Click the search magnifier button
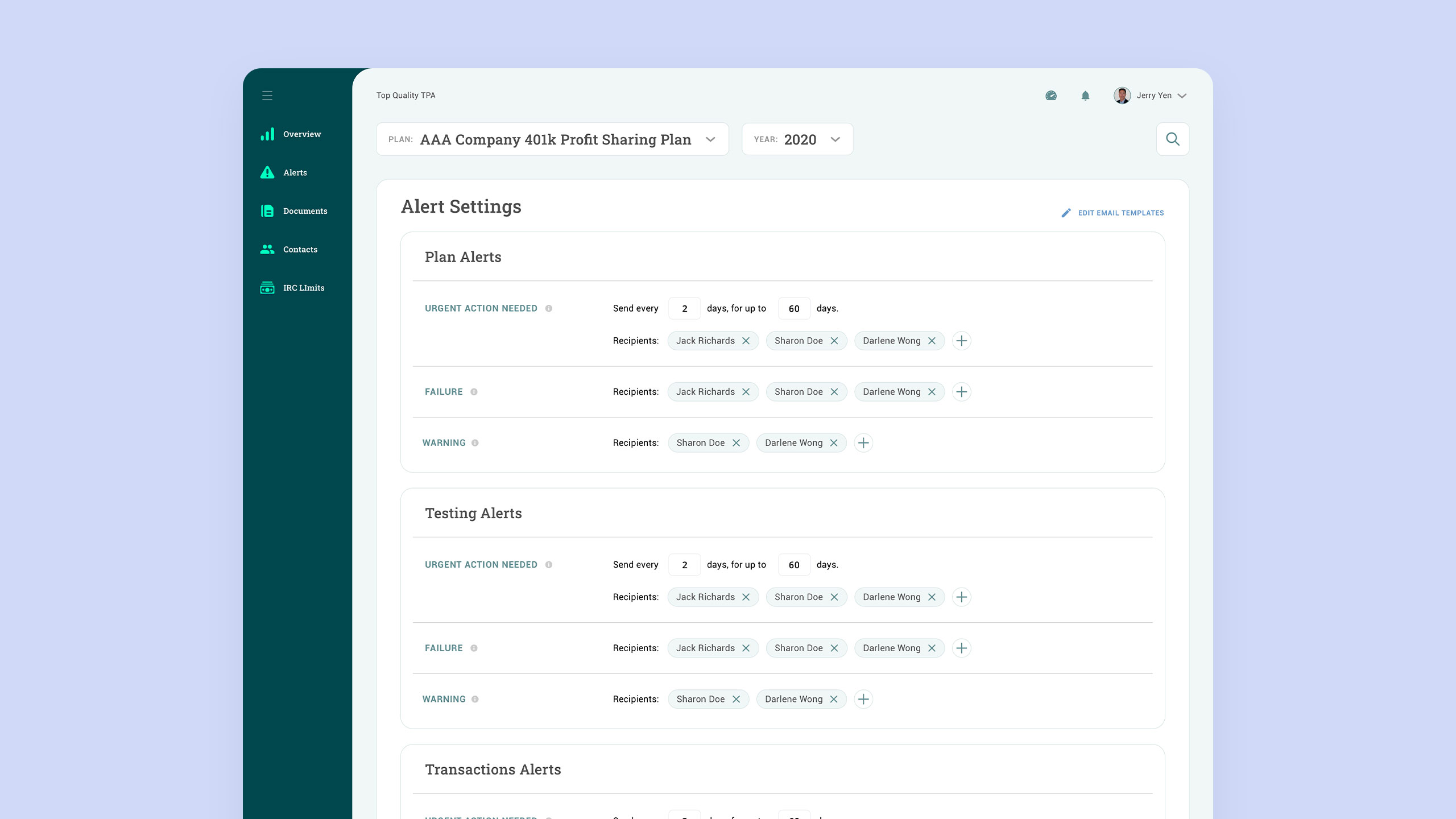Screen dimensions: 1456x819 (x=1172, y=139)
